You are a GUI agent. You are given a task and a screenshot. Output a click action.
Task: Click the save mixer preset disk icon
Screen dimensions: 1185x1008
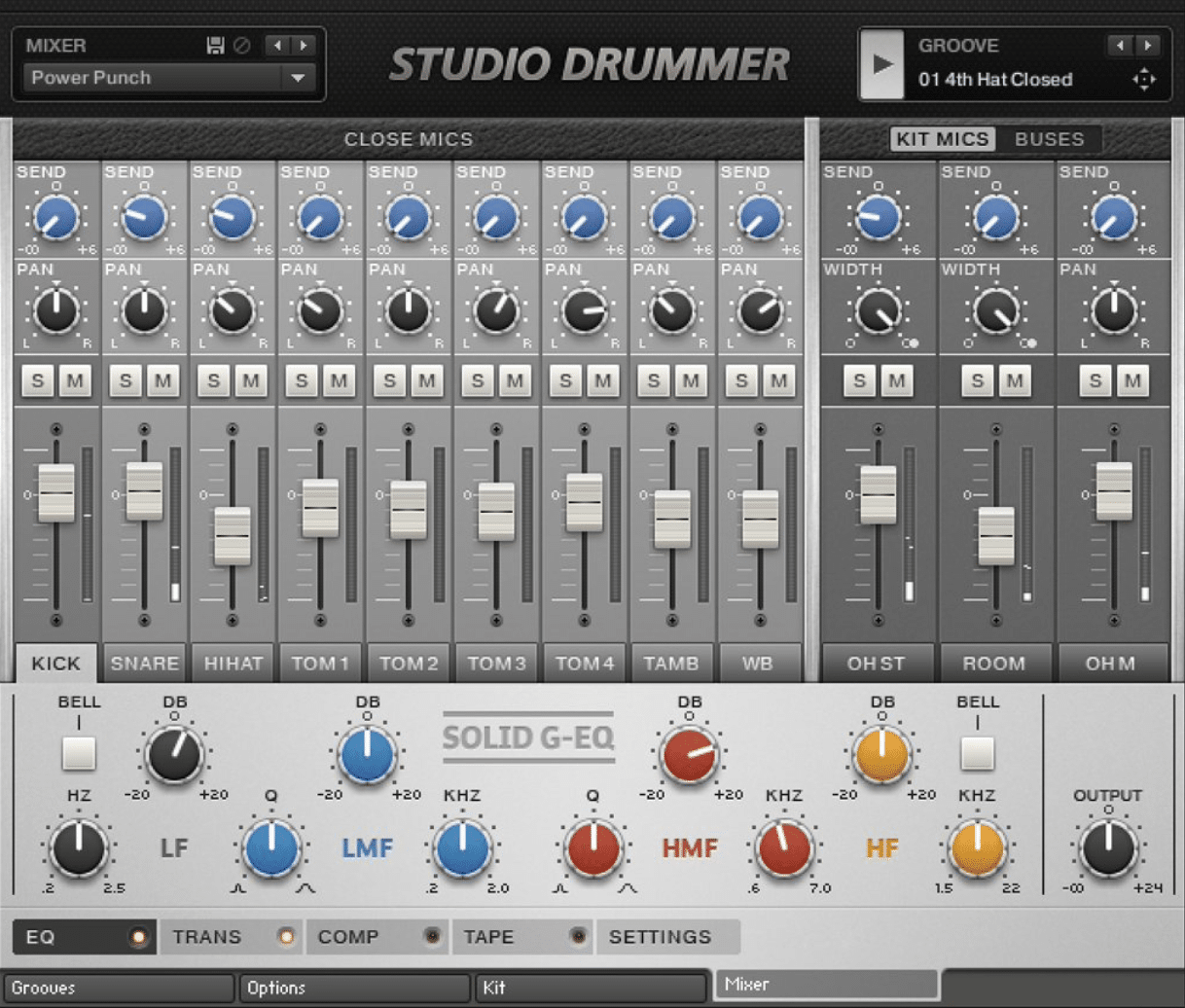coord(215,46)
